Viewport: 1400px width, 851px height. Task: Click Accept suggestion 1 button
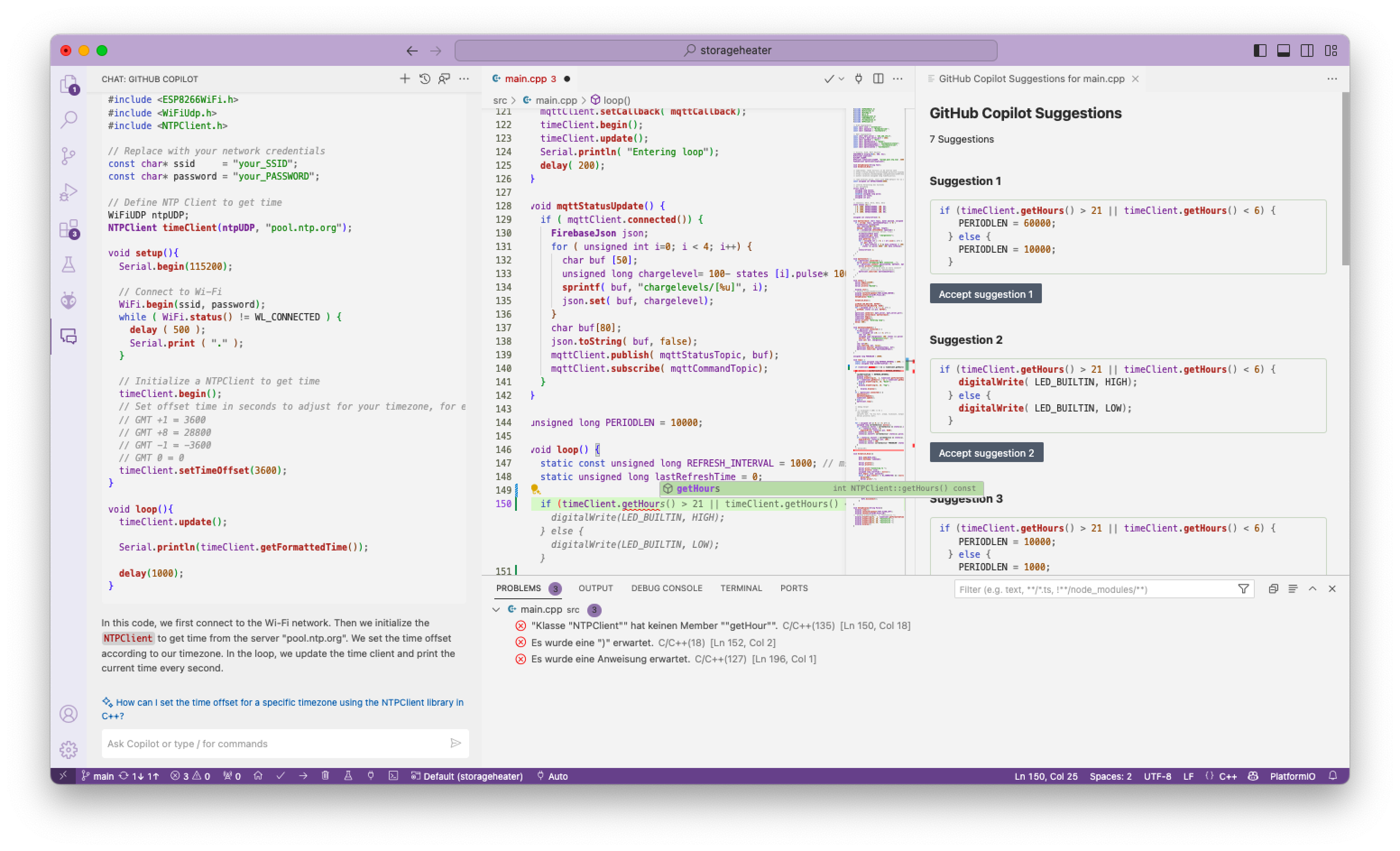click(985, 294)
